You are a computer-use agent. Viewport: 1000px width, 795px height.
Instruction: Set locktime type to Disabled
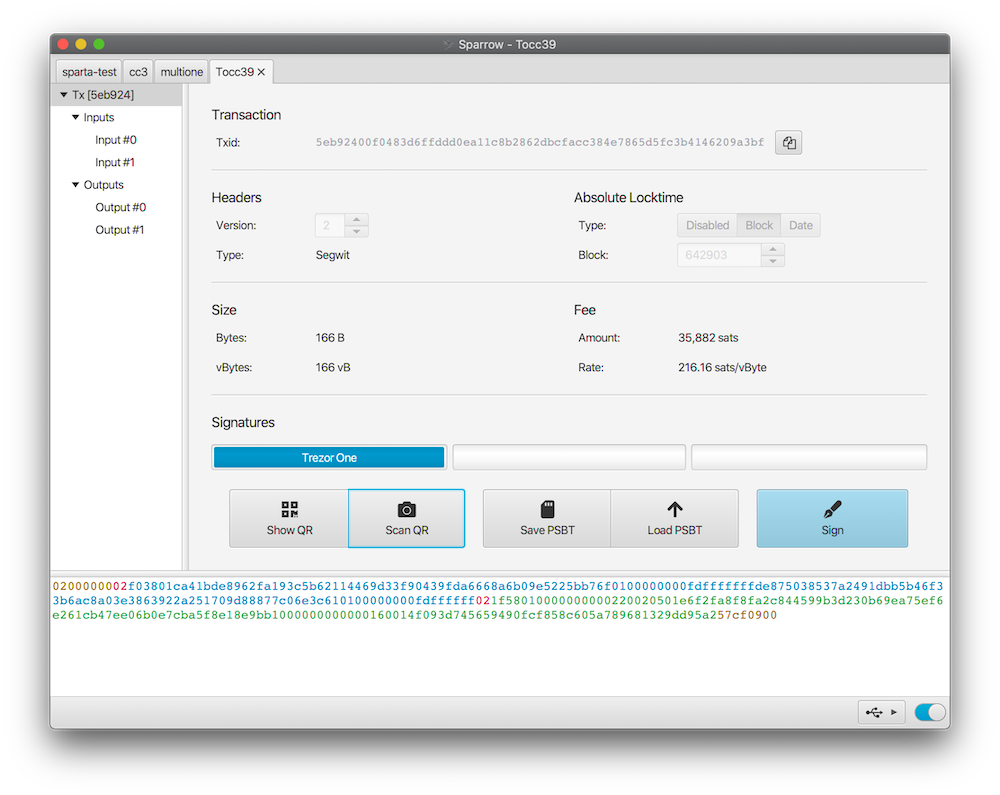[707, 225]
